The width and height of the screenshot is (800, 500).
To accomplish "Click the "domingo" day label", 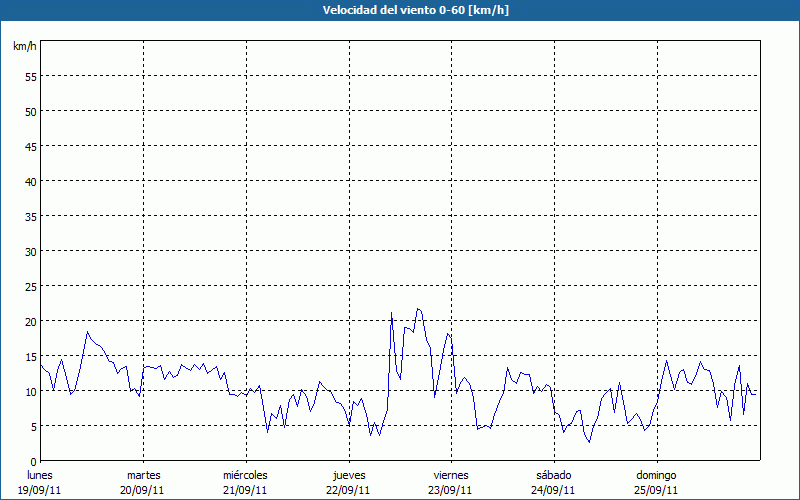I will click(656, 475).
